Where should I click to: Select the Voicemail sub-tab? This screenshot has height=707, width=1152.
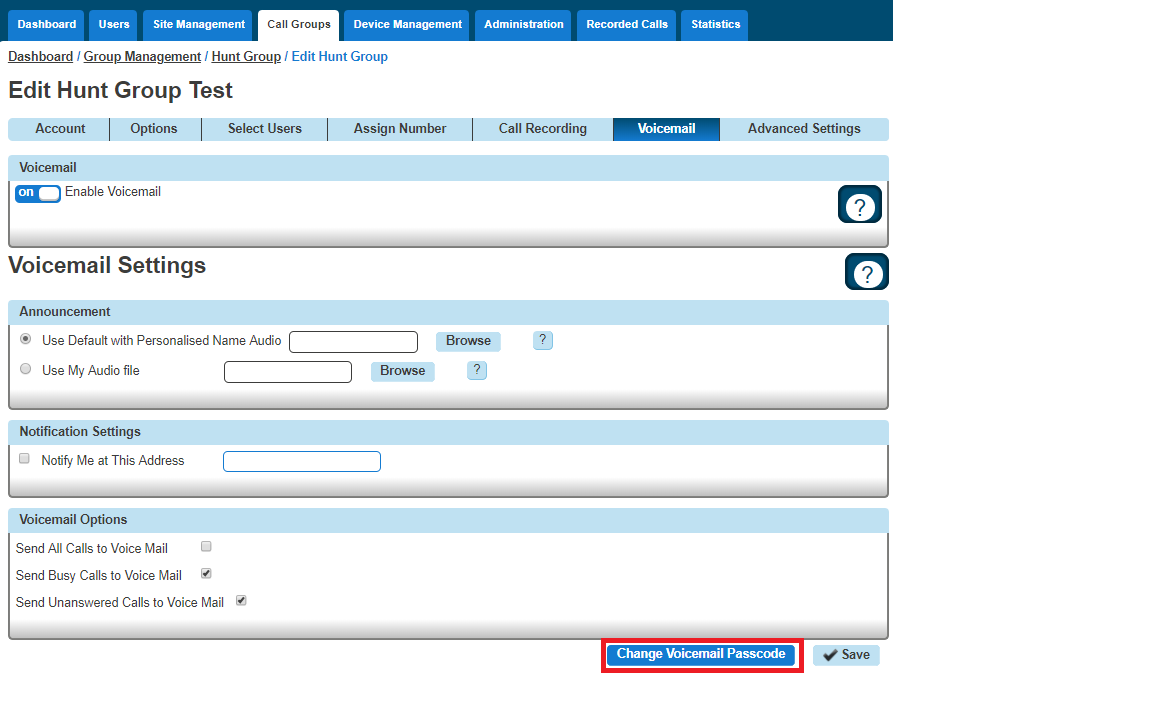(x=666, y=129)
